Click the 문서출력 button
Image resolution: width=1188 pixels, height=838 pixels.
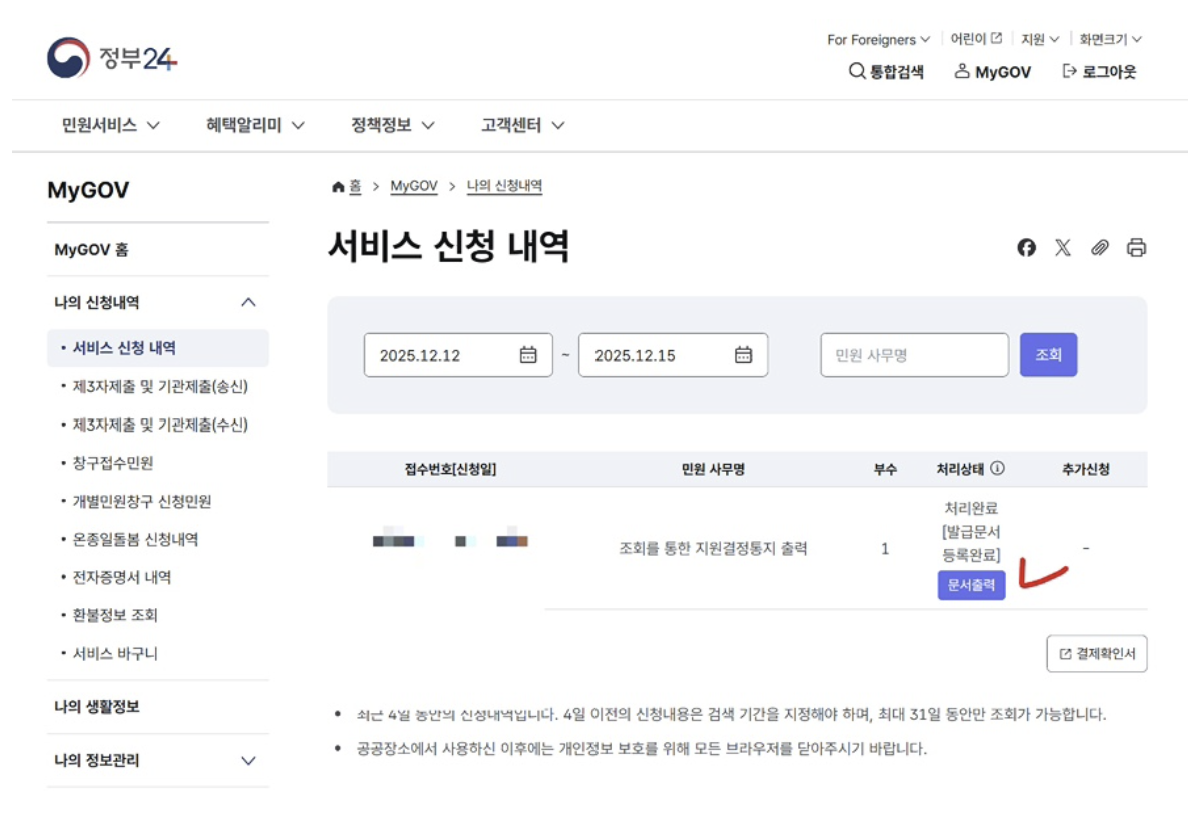pos(970,585)
